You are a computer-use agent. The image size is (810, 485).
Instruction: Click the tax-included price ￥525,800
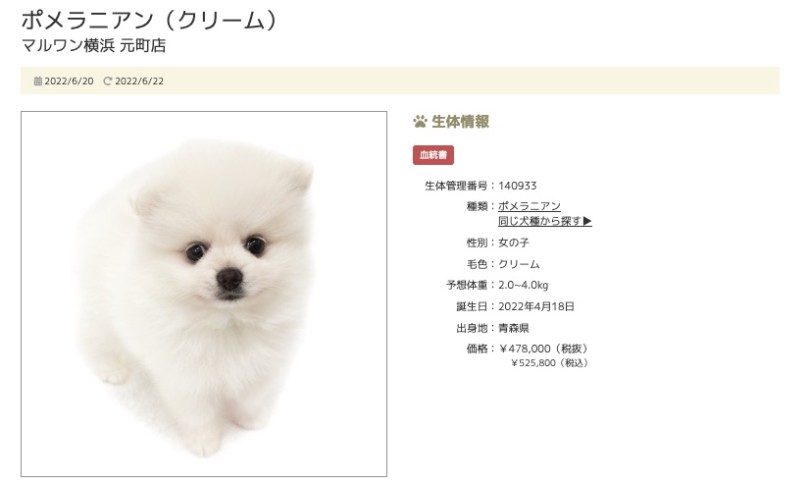[533, 363]
